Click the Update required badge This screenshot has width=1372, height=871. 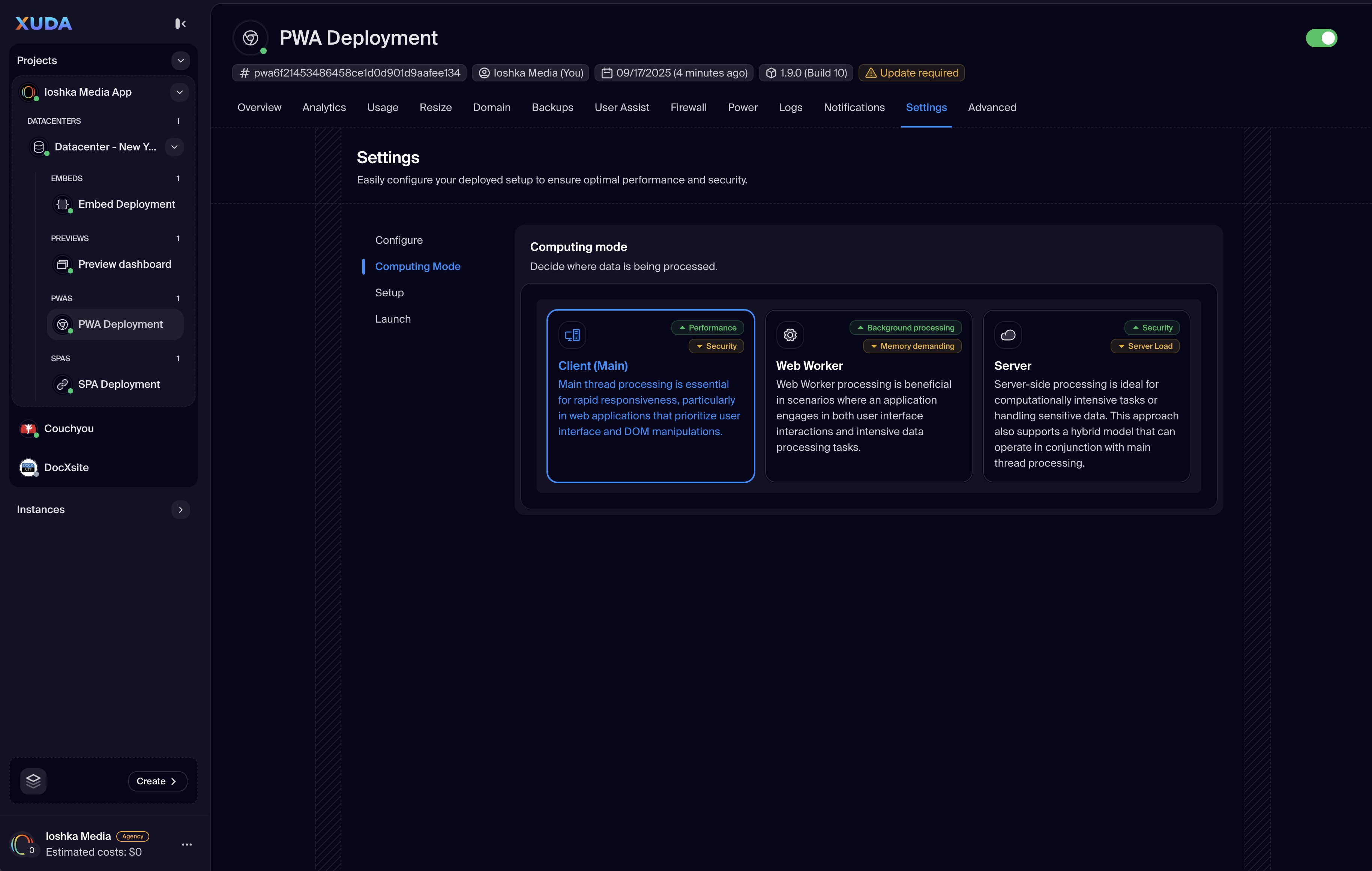tap(911, 73)
